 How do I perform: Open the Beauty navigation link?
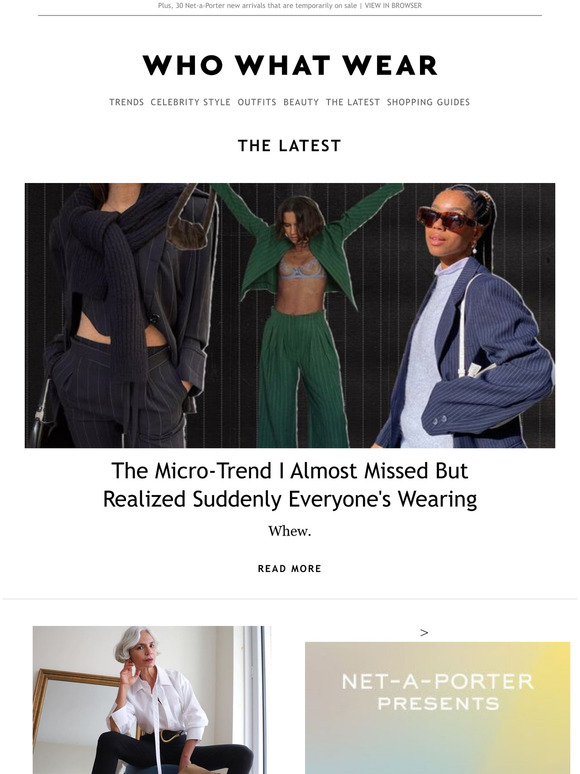click(301, 102)
